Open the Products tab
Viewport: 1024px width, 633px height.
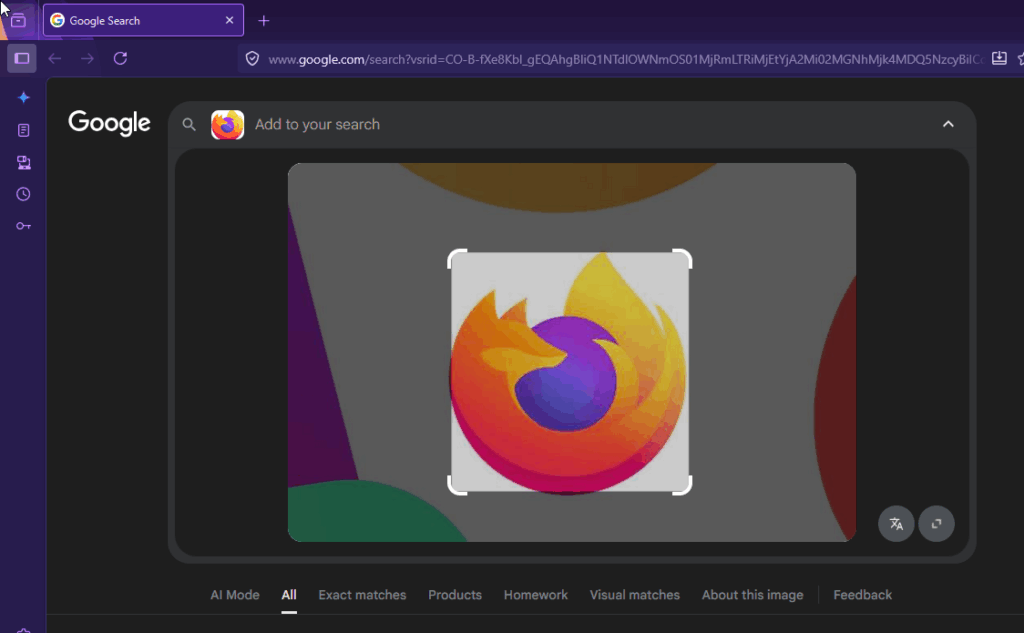point(455,595)
